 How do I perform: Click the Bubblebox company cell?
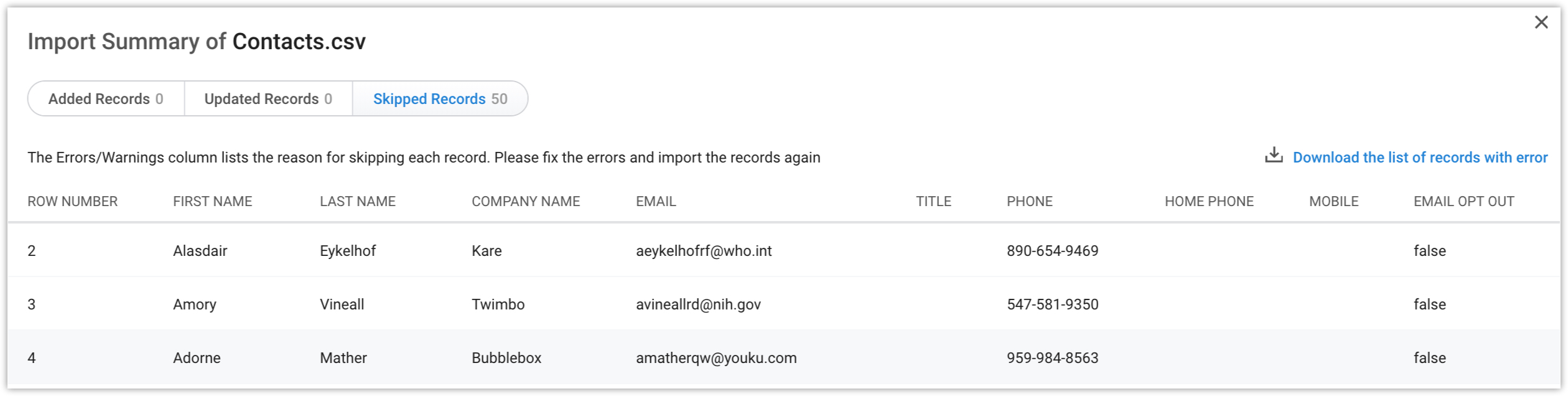(x=506, y=358)
